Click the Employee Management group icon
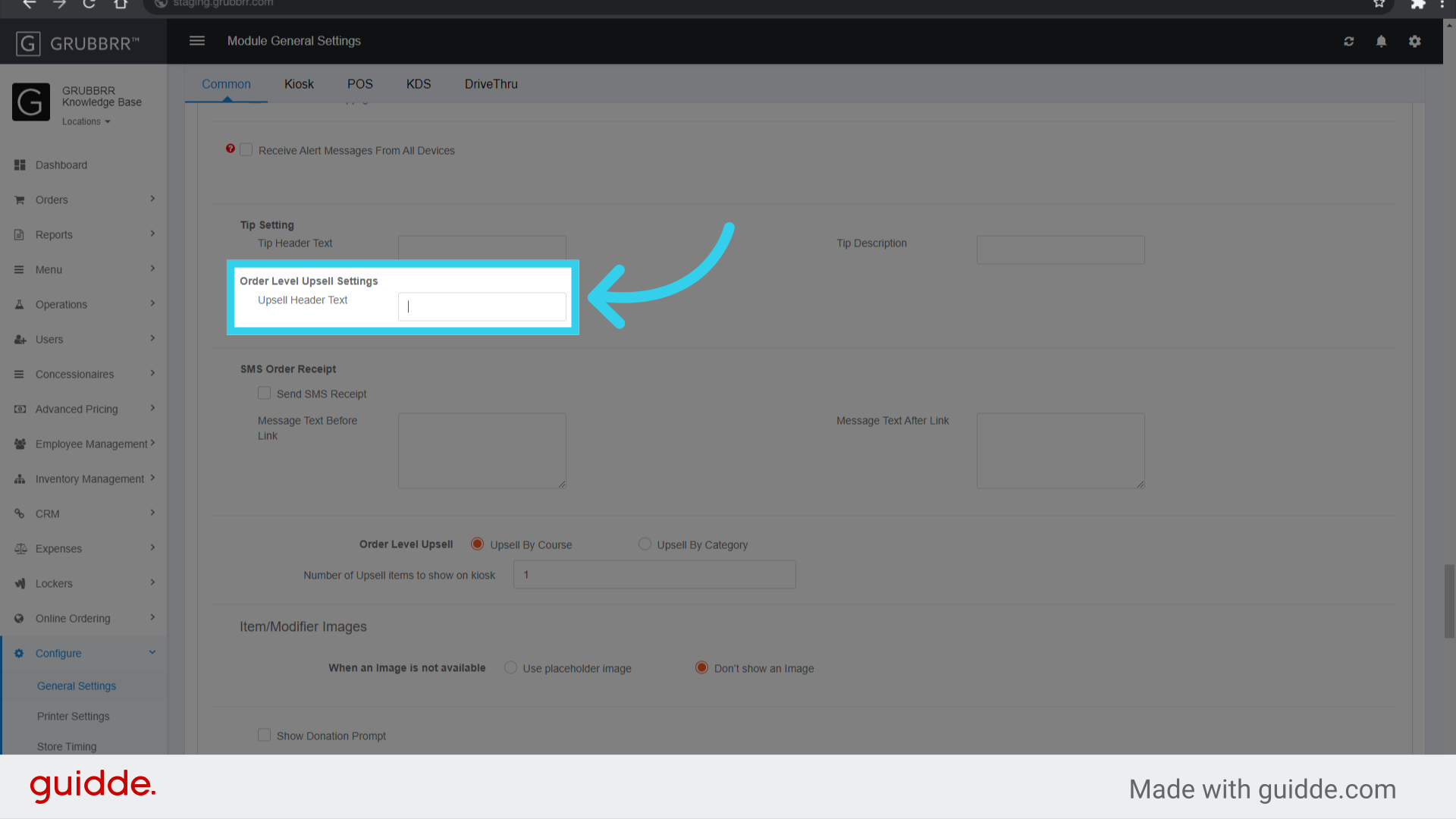 tap(20, 444)
